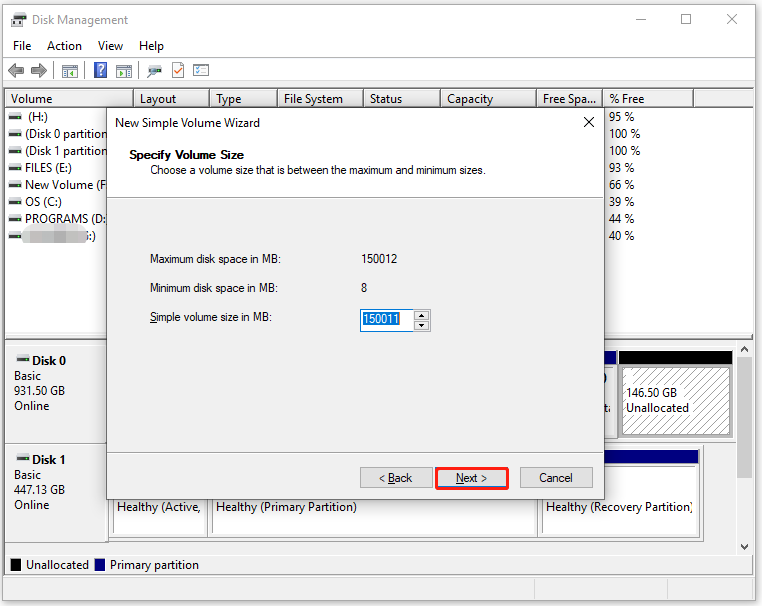Click the disk pane vertical scrollbar thumb
Screen dimensions: 762x606
pos(744,418)
